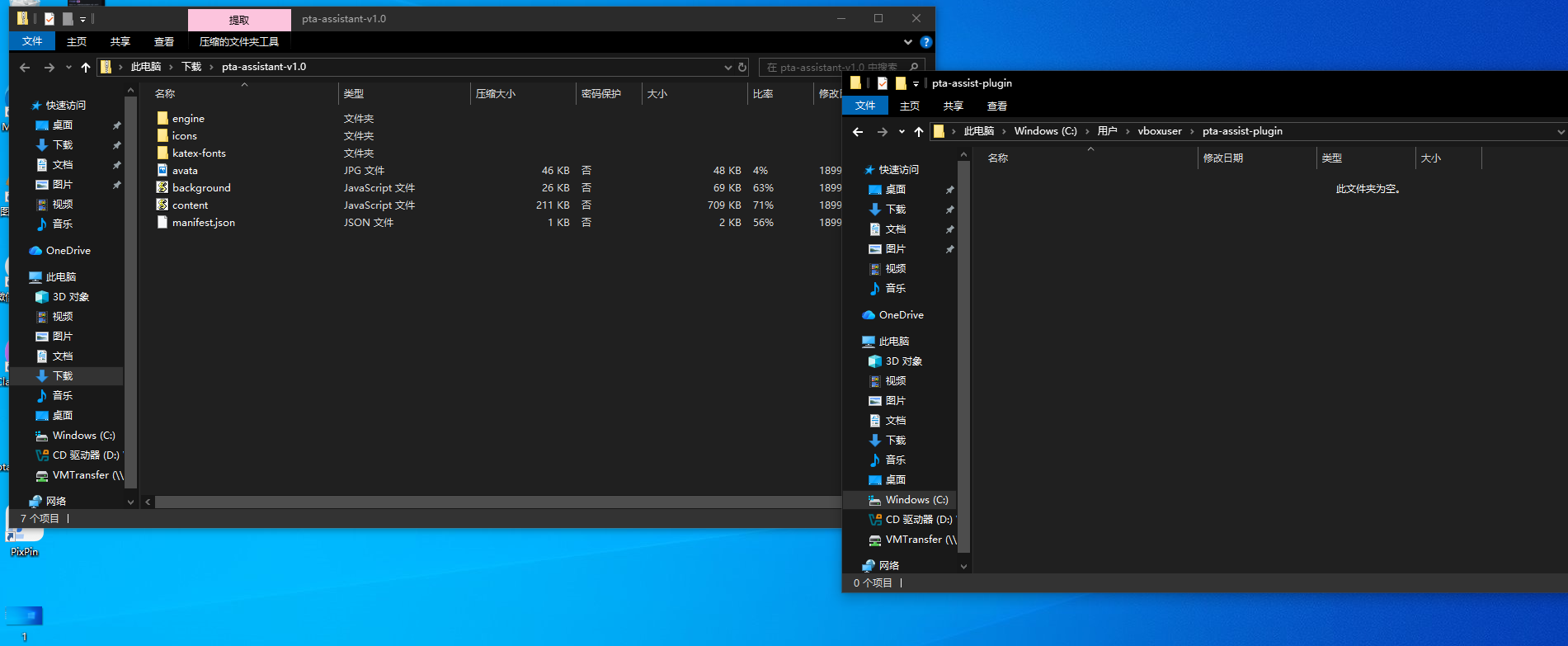The height and width of the screenshot is (646, 1568).
Task: Select the content JavaScript file icon
Action: click(162, 205)
